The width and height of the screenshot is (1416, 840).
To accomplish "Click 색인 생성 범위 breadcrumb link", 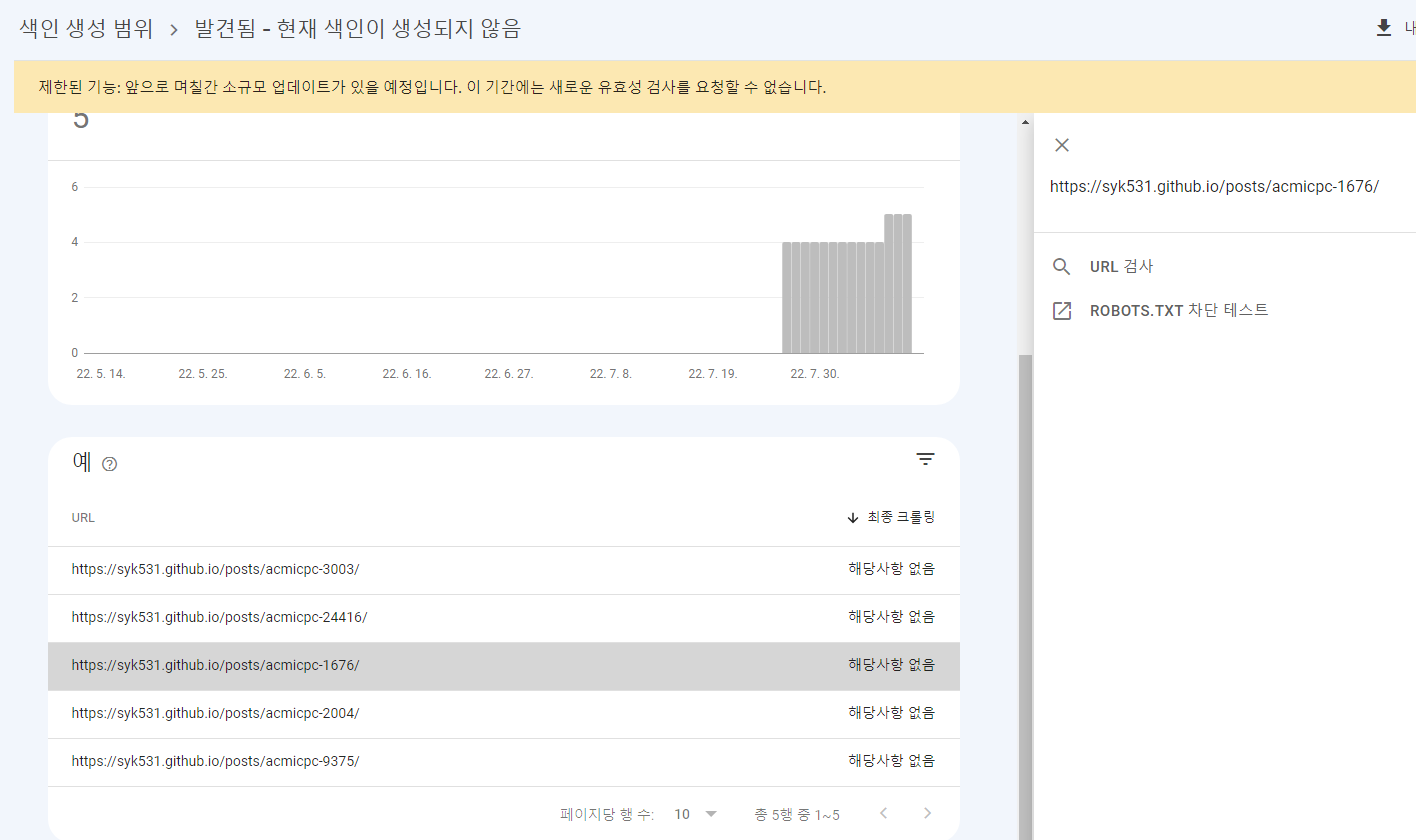I will [x=86, y=29].
